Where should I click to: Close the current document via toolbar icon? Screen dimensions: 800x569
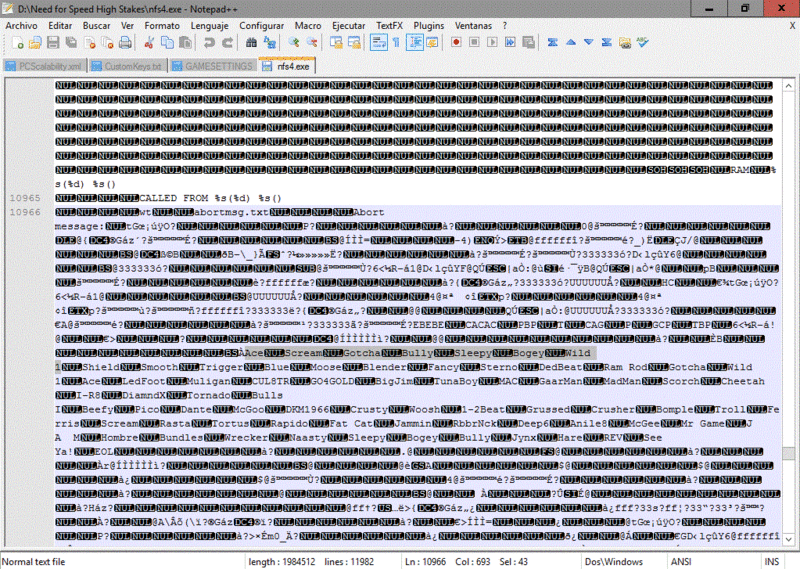coord(90,43)
